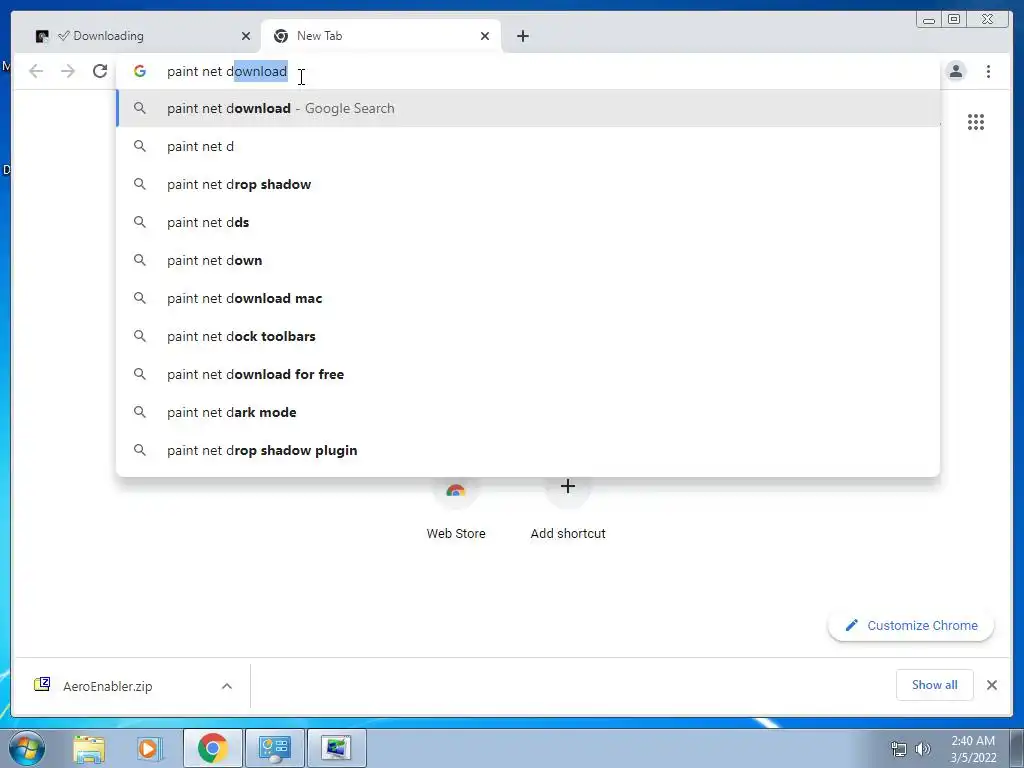Open the AeroEnabler.zip download
The image size is (1024, 768).
[x=108, y=686]
